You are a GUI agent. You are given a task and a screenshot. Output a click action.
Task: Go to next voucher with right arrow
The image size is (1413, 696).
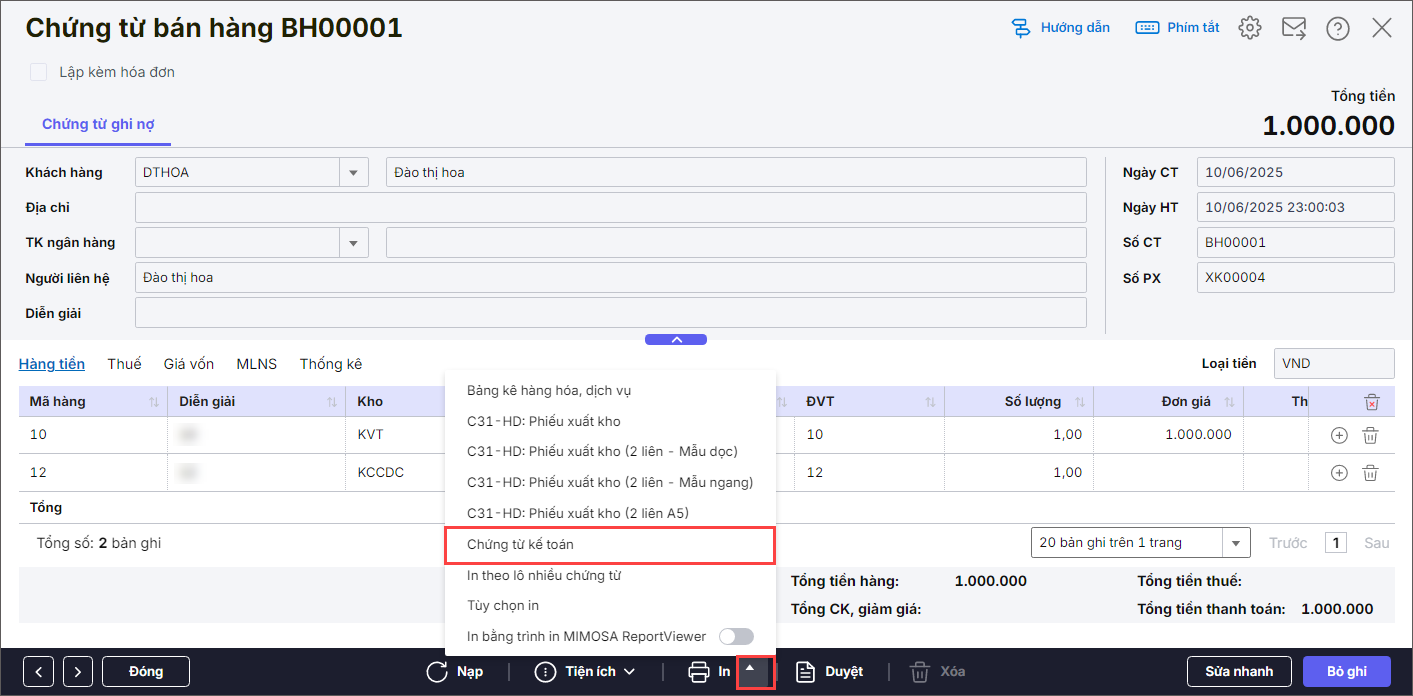click(78, 672)
